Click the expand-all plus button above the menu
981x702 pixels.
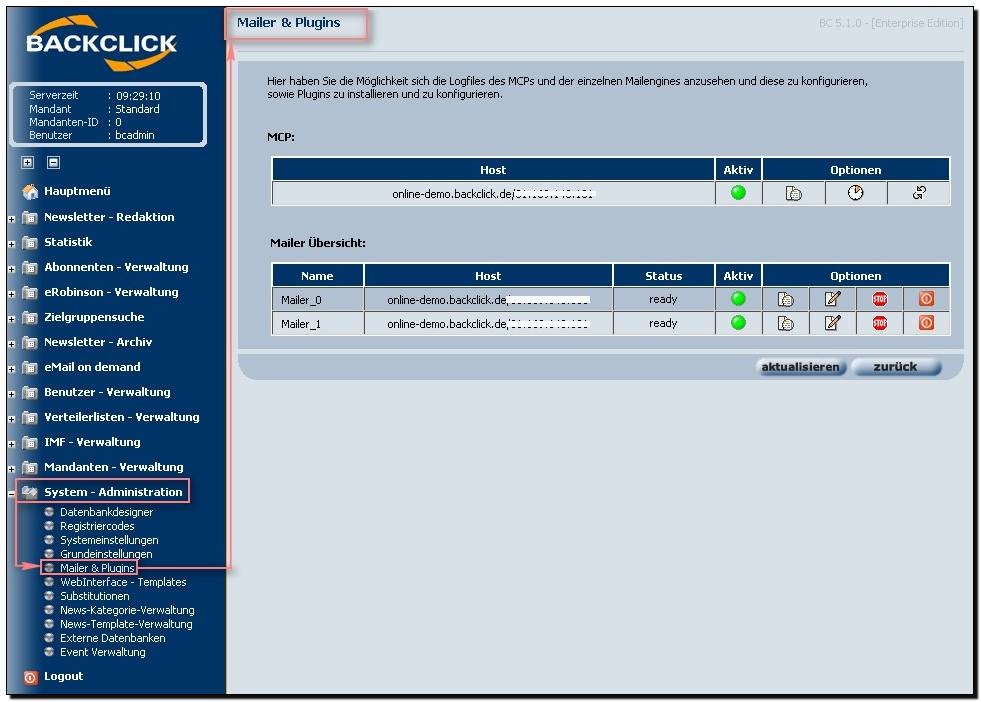28,162
